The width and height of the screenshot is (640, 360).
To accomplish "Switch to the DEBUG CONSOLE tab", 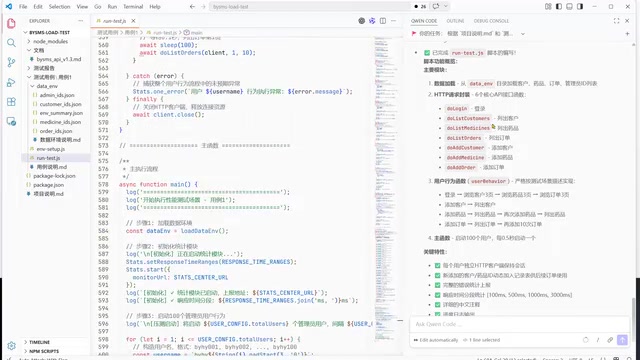I will tap(491, 21).
